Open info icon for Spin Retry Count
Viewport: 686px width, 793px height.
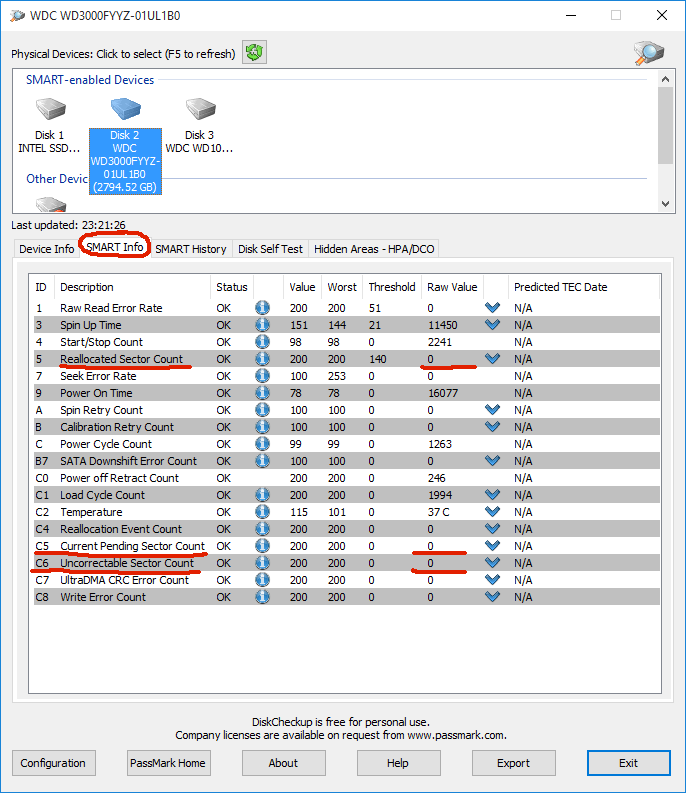[262, 410]
